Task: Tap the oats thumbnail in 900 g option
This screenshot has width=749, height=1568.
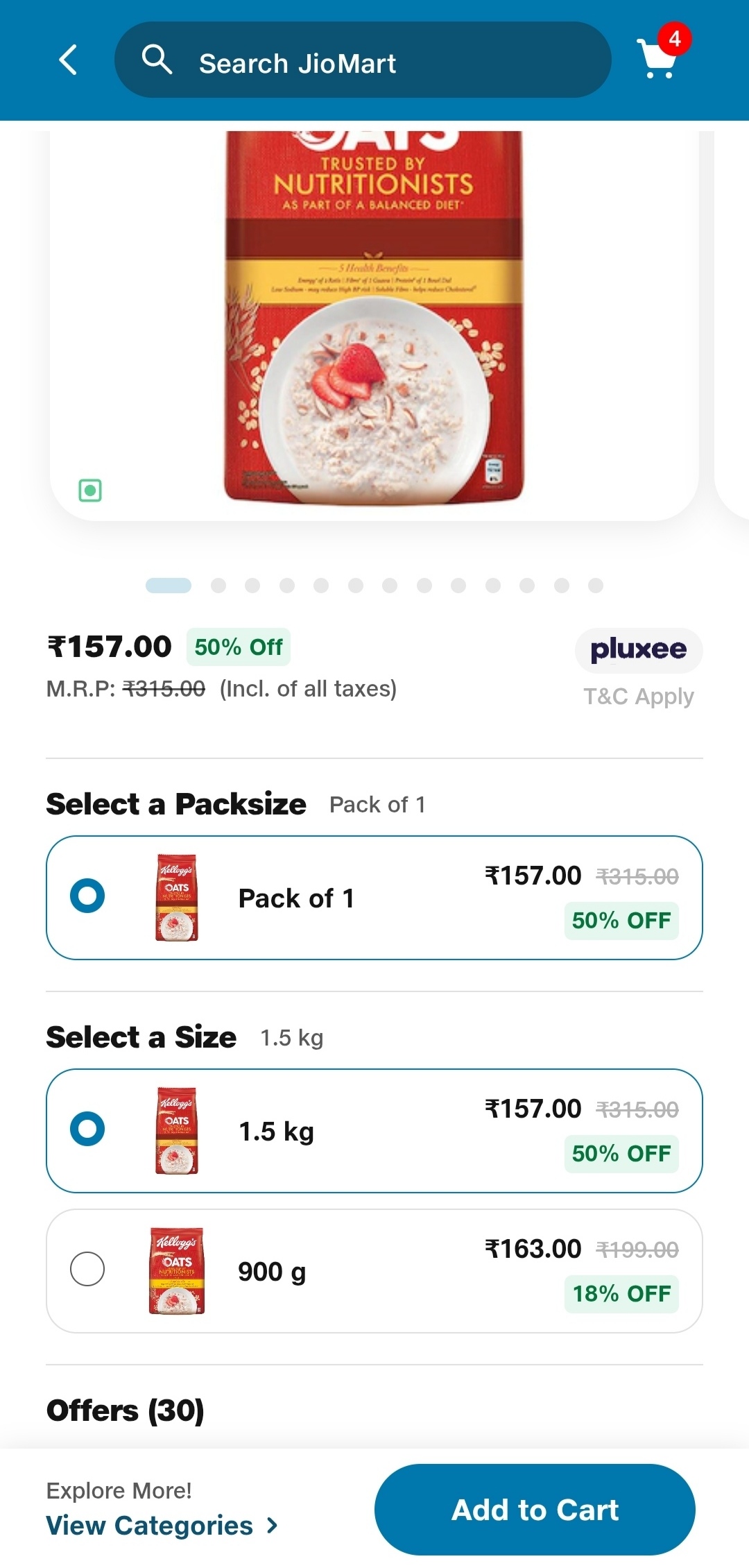Action: tap(177, 1270)
